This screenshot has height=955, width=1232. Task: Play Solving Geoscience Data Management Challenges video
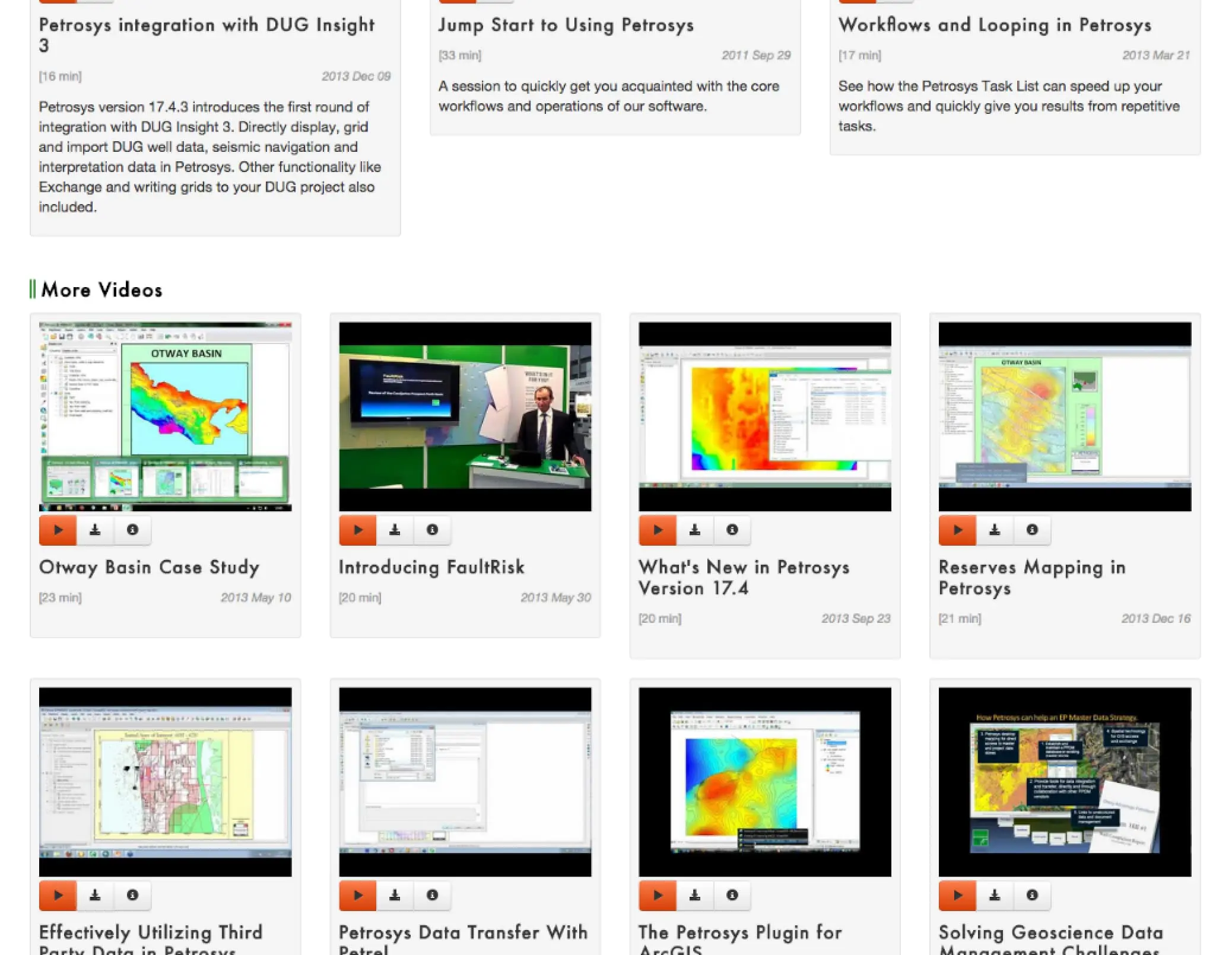pos(957,895)
